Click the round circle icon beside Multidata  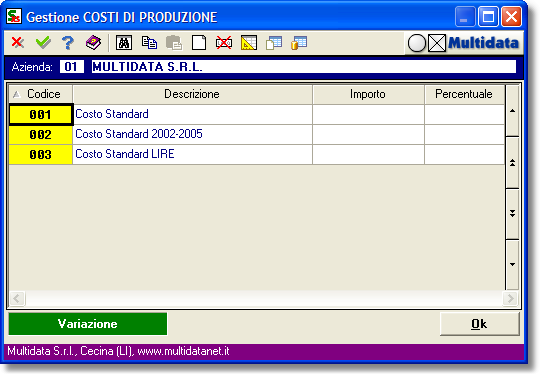417,43
